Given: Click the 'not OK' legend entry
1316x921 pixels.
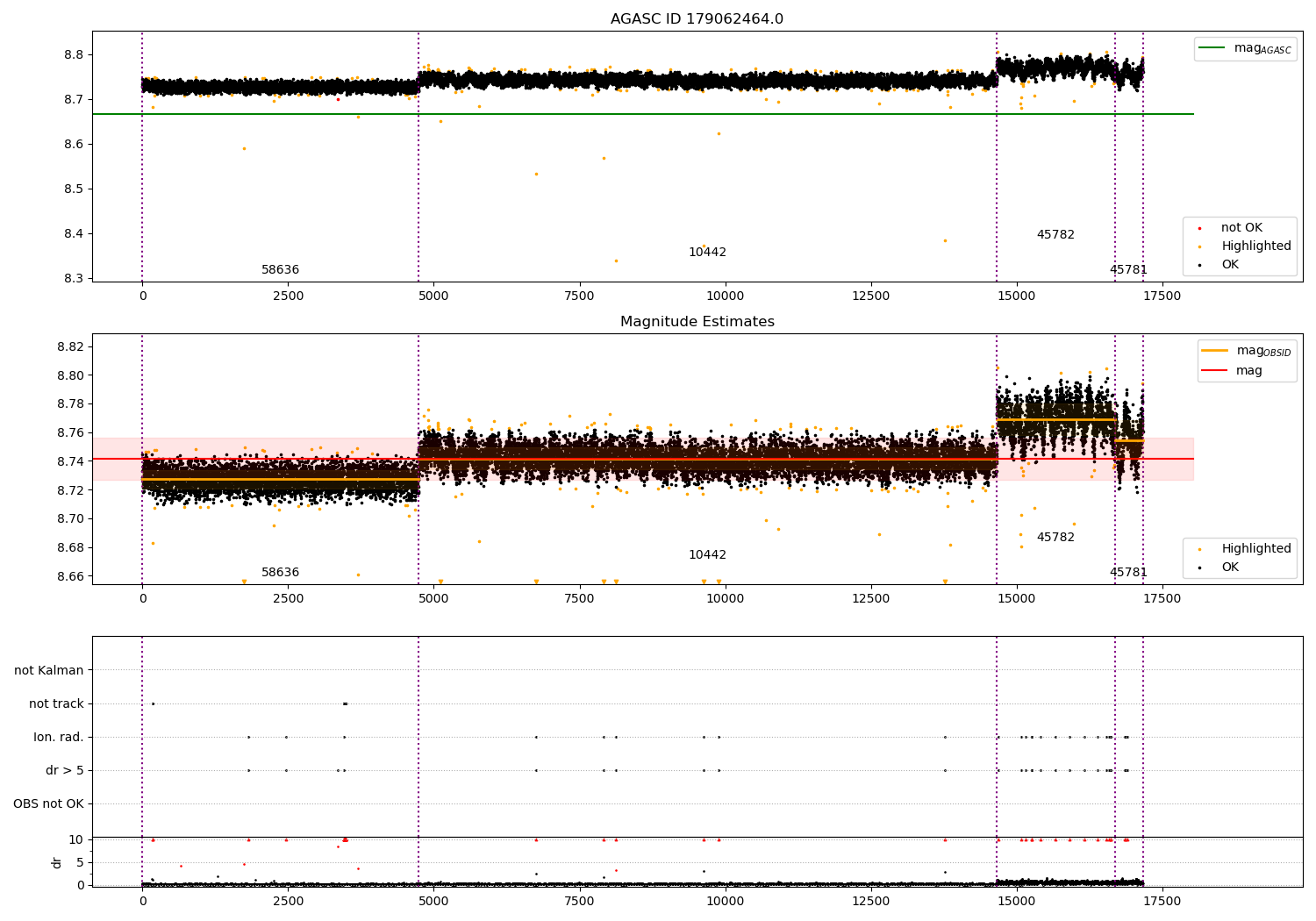Looking at the screenshot, I should click(1241, 228).
